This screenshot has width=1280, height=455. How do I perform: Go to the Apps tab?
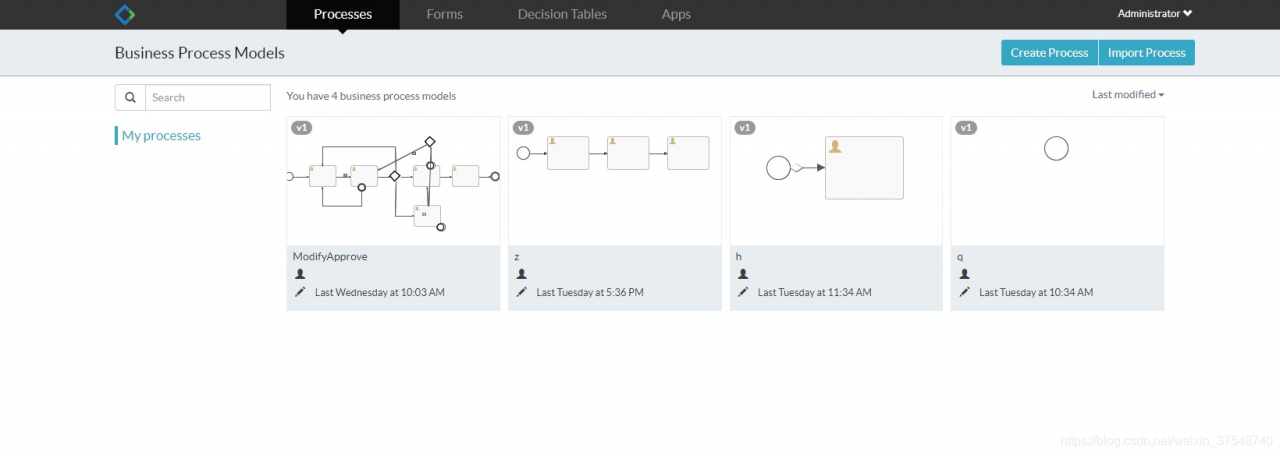pos(676,14)
